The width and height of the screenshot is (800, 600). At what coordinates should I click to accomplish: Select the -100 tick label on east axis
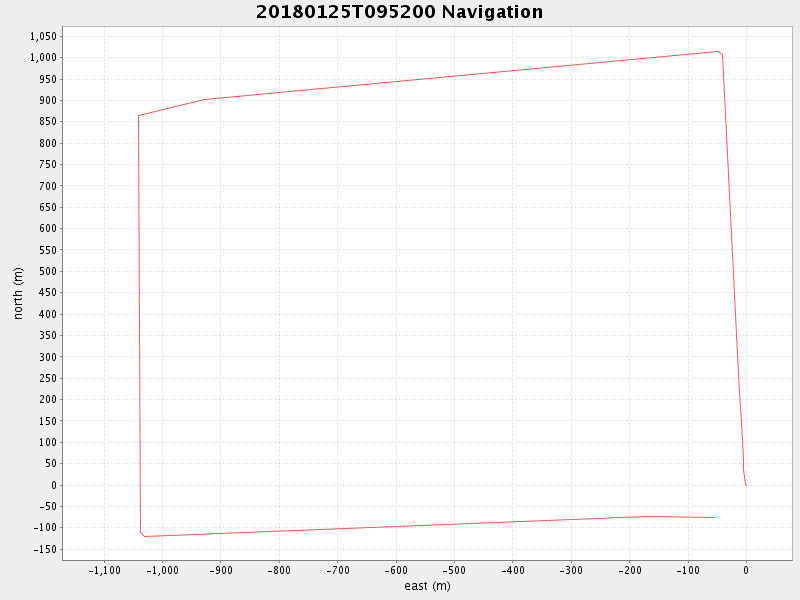pyautogui.click(x=687, y=570)
